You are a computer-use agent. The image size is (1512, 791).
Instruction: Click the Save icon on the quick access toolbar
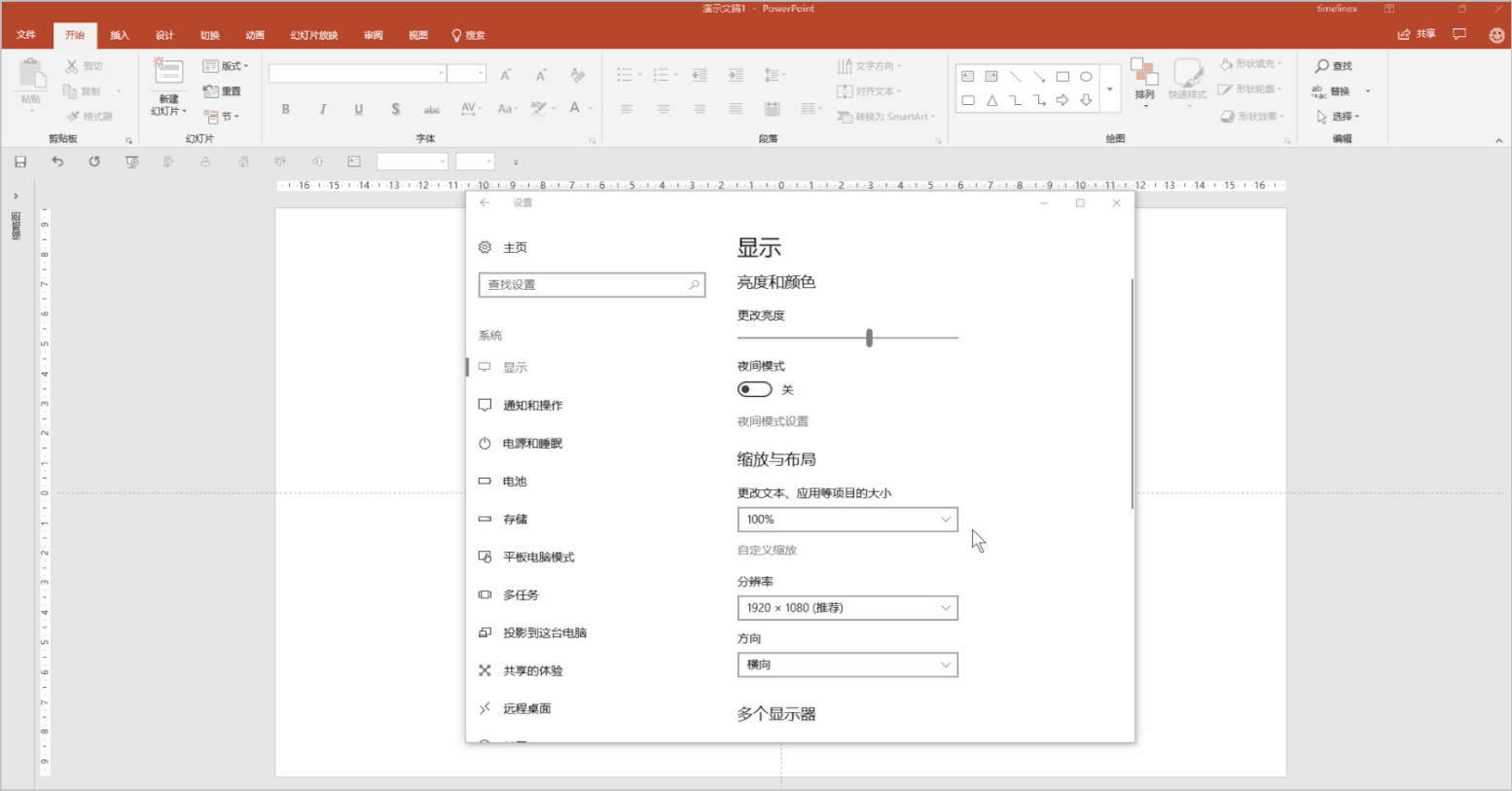[20, 162]
